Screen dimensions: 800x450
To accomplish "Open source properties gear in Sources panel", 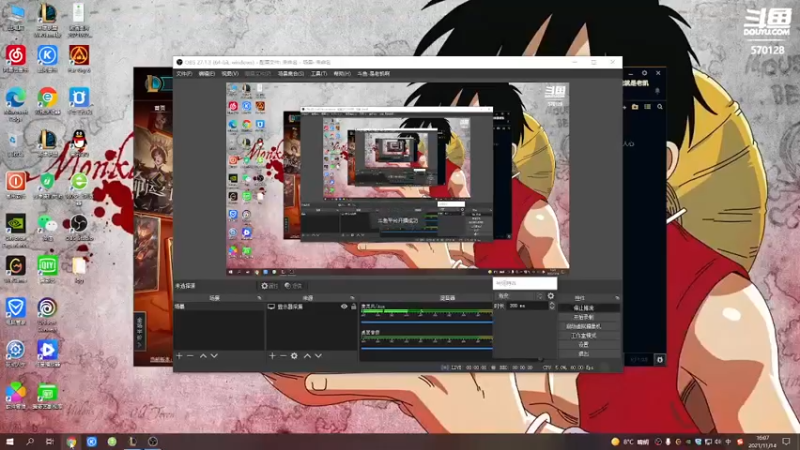I will tap(294, 356).
